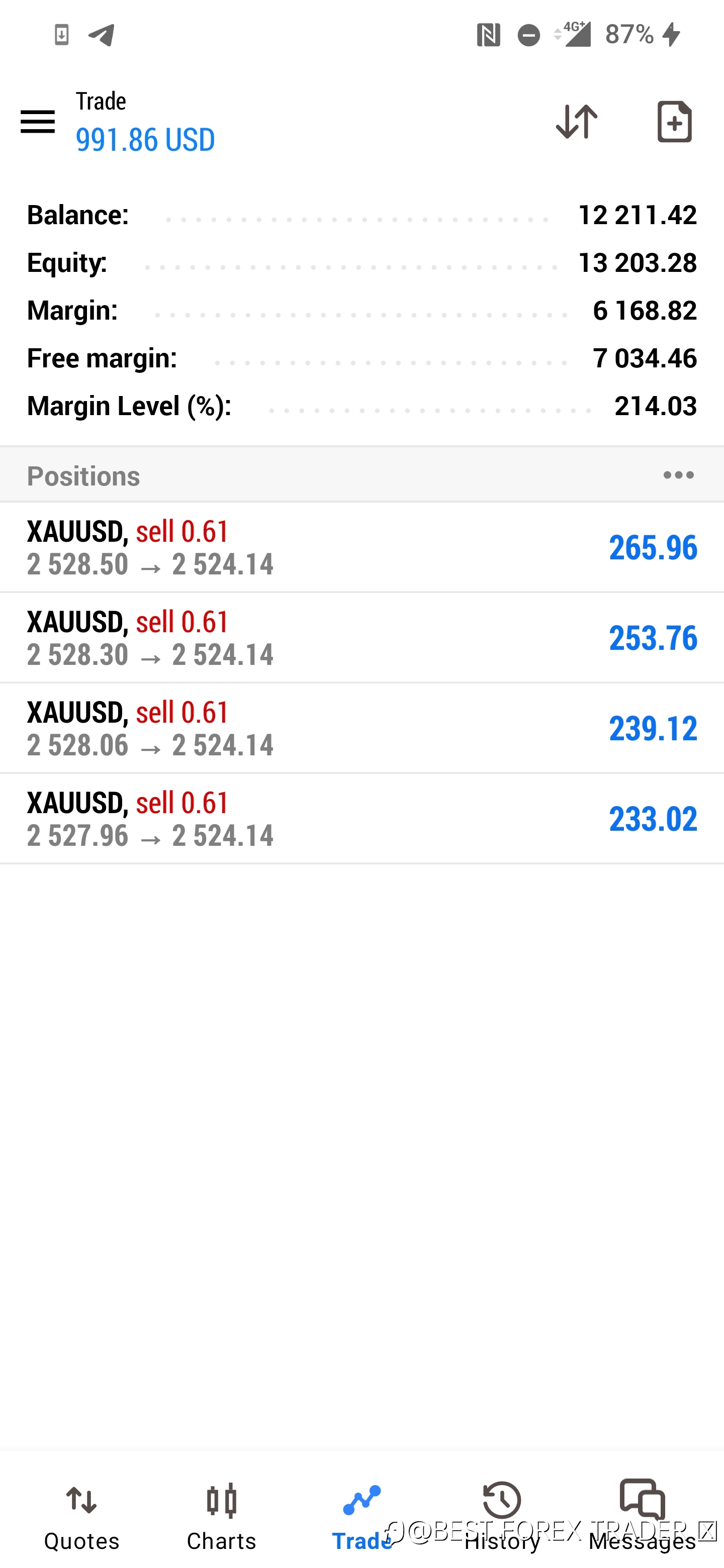Viewport: 724px width, 1568px height.
Task: Tap the Telegram notification icon in the status bar
Action: click(102, 35)
